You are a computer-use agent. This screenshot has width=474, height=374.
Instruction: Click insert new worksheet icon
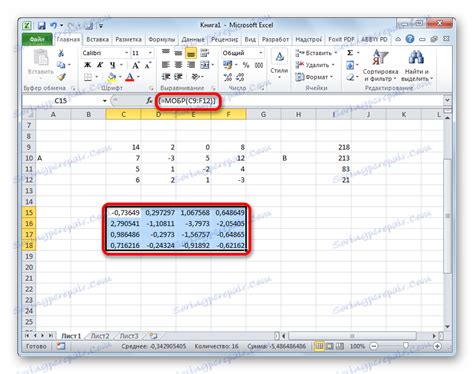(153, 336)
